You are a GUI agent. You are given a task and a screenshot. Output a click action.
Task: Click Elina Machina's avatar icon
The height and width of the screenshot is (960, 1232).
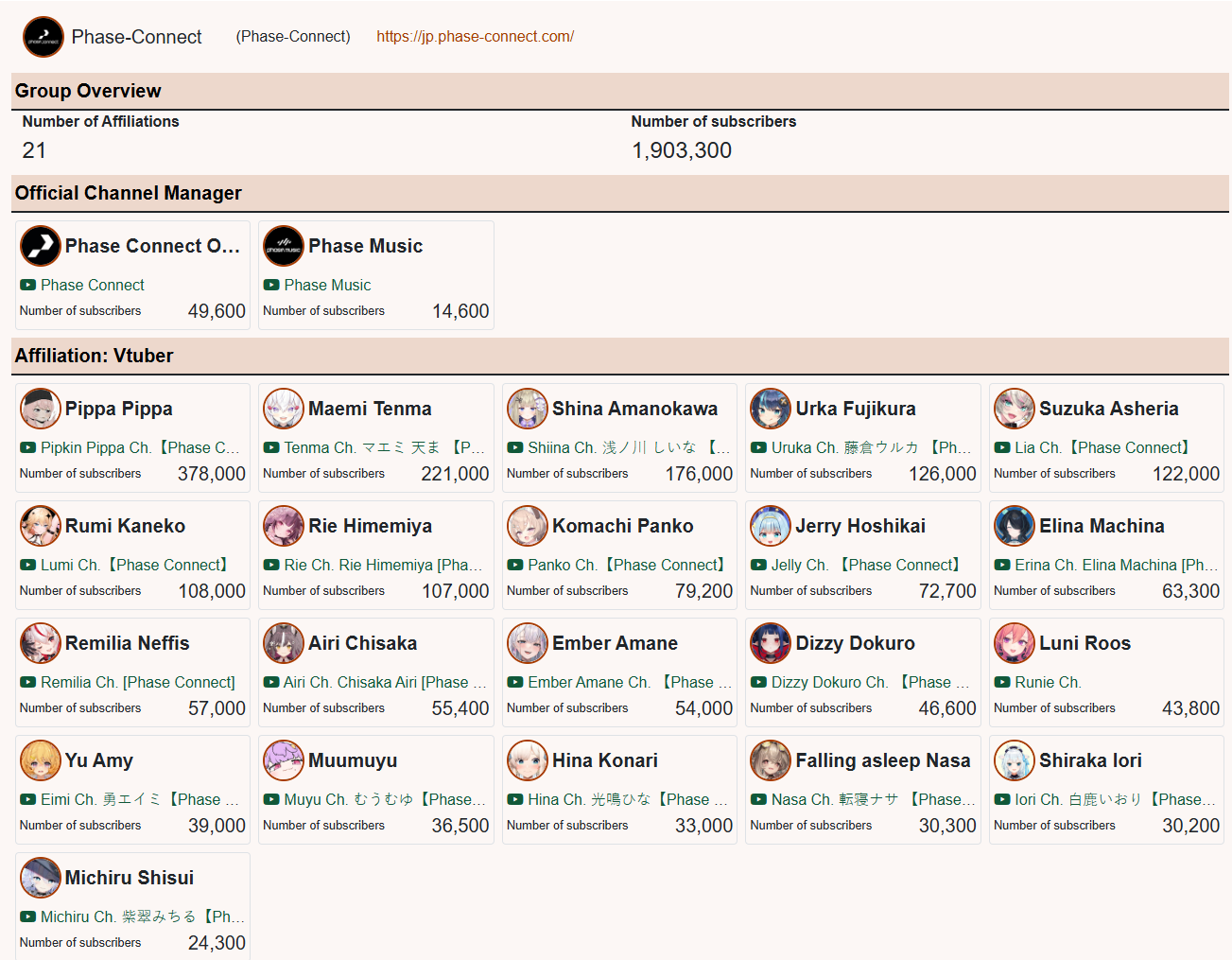click(1015, 526)
